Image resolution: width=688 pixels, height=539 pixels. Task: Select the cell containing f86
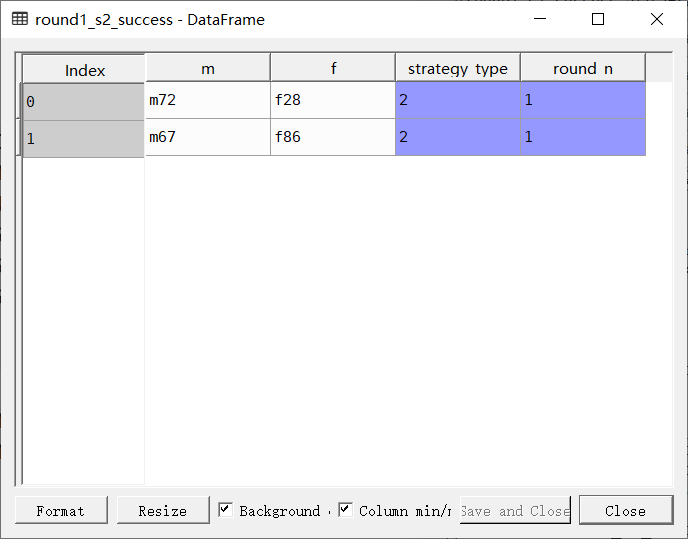click(333, 137)
